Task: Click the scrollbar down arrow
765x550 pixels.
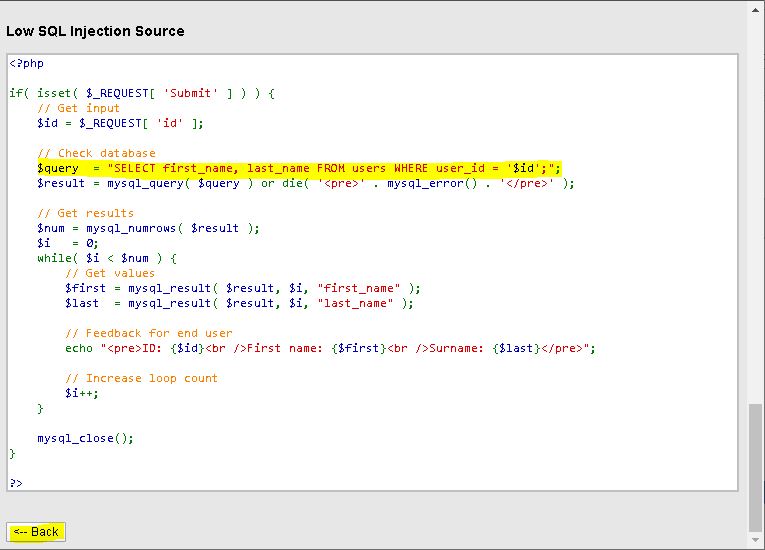Action: [755, 541]
